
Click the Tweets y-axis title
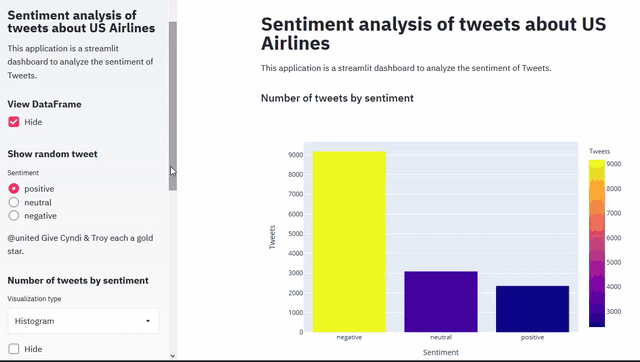[272, 237]
